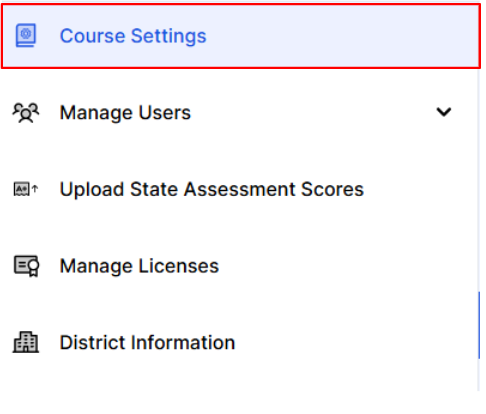Click the upward arrow beside the assessment icon
The width and height of the screenshot is (486, 414).
(35, 189)
